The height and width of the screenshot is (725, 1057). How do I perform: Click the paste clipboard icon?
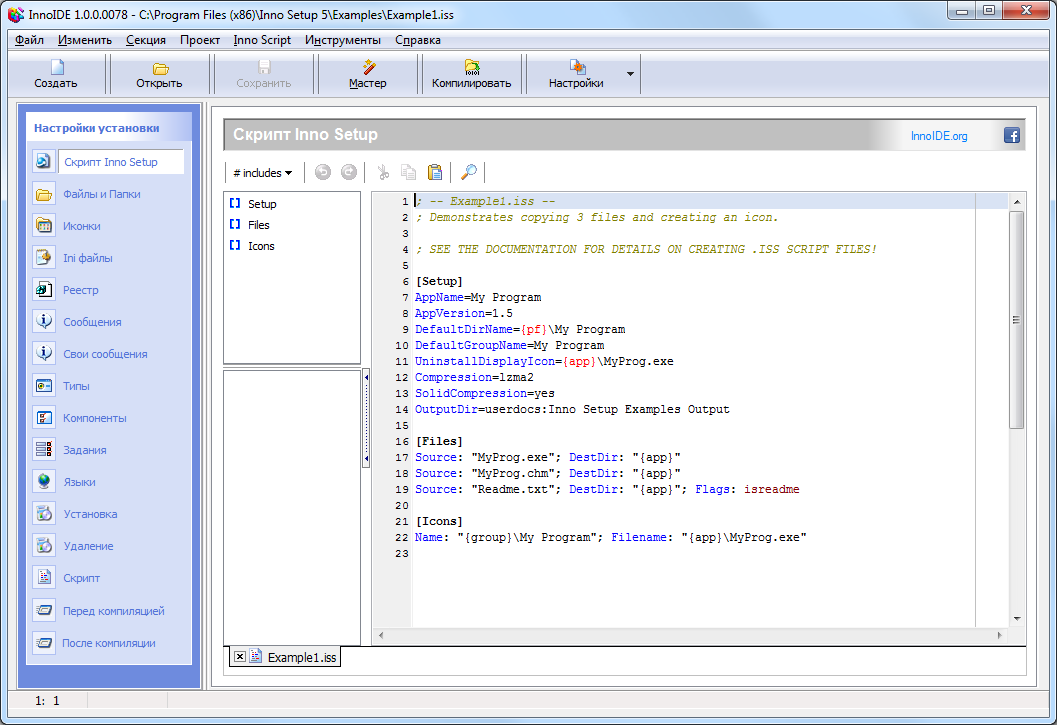click(x=435, y=173)
